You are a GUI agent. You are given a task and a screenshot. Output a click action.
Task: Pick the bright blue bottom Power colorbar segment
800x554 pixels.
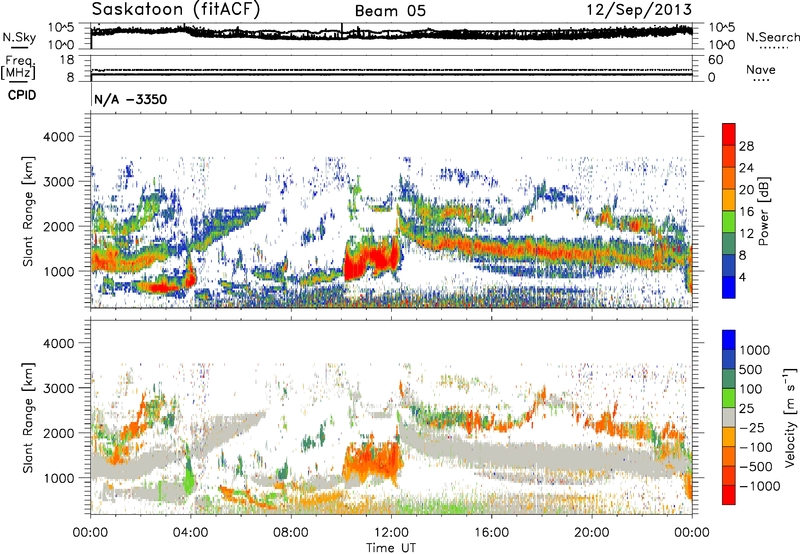[729, 287]
